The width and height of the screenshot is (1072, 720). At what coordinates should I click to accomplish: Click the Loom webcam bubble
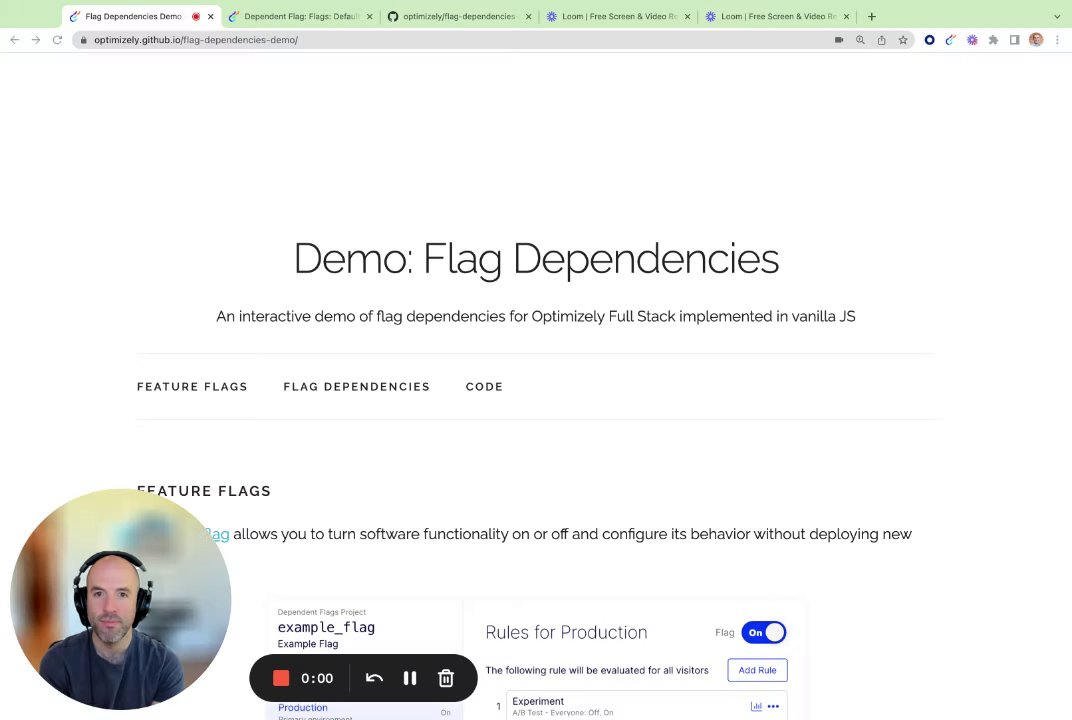(x=121, y=599)
